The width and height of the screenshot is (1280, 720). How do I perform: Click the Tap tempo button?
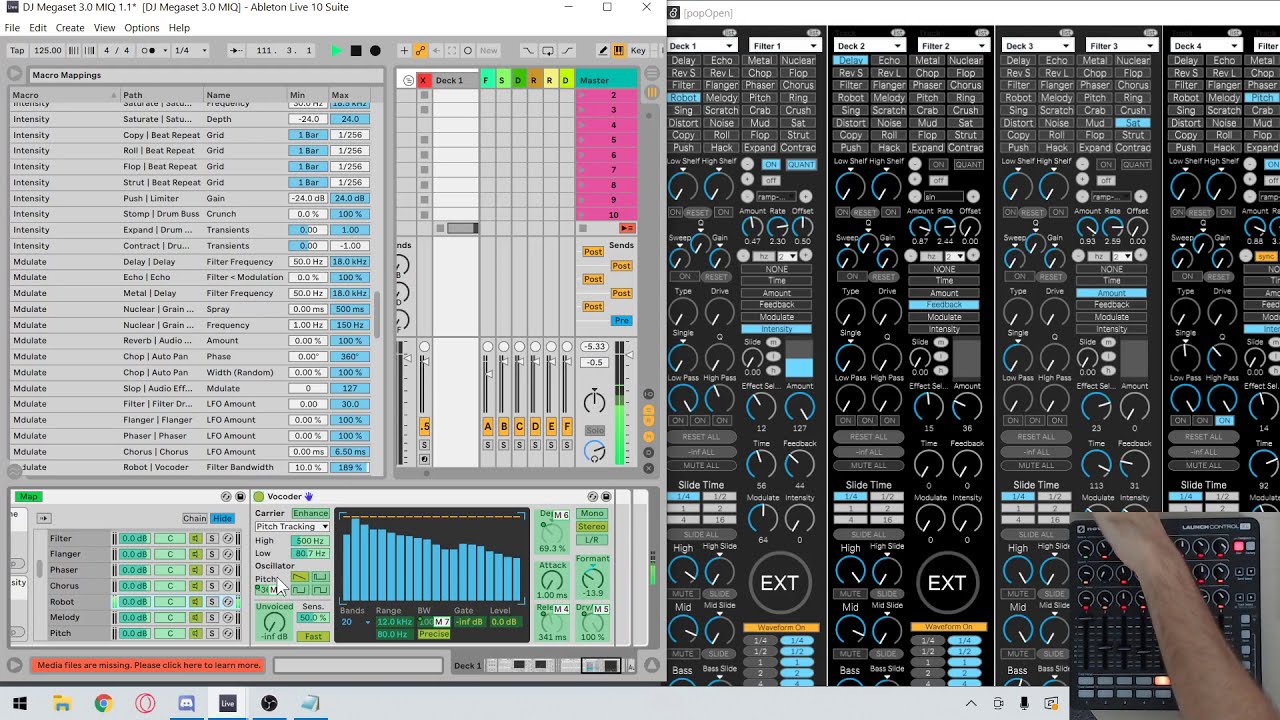17,50
